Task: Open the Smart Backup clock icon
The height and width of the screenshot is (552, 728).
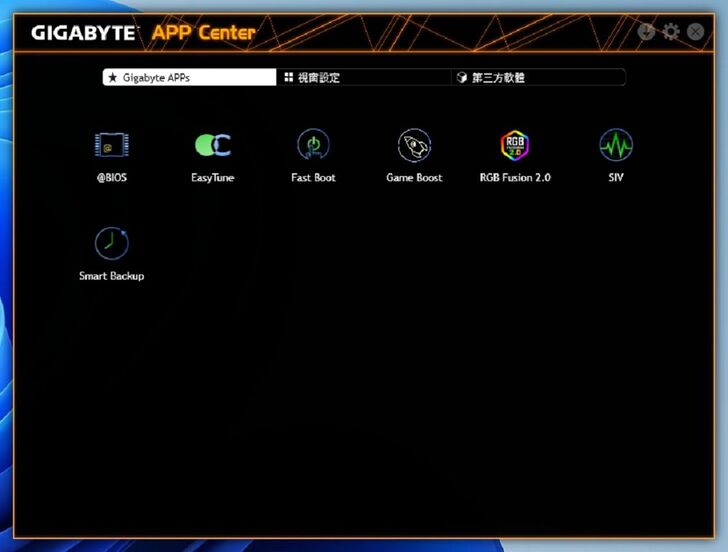Action: [111, 243]
